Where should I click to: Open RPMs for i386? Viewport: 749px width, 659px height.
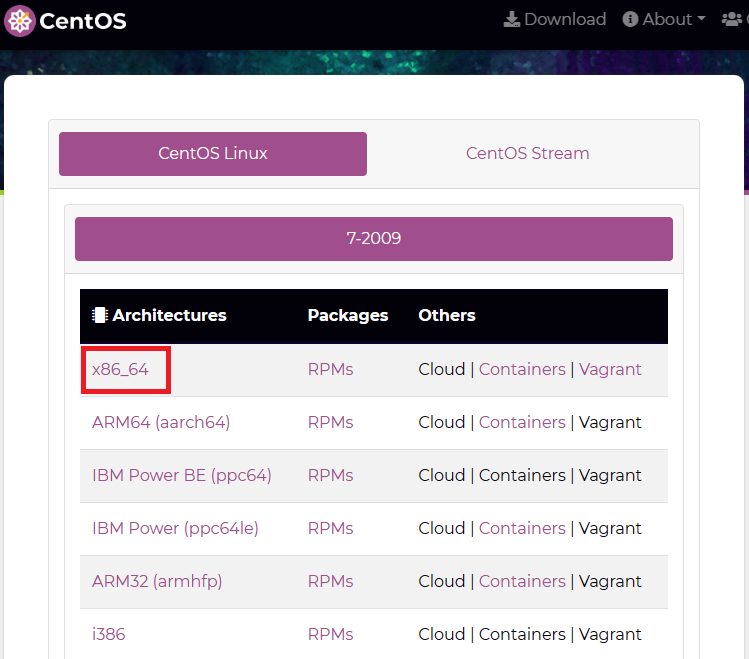click(331, 635)
